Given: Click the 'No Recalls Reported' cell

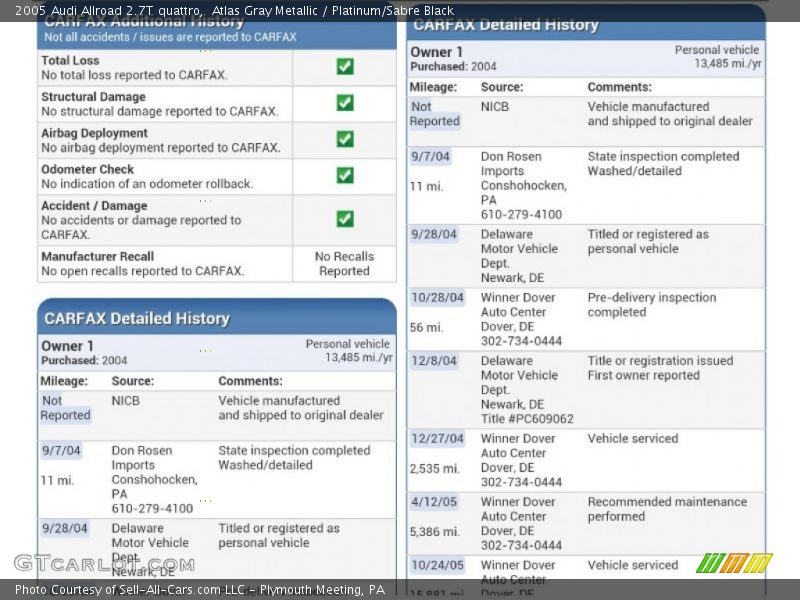Looking at the screenshot, I should (344, 264).
